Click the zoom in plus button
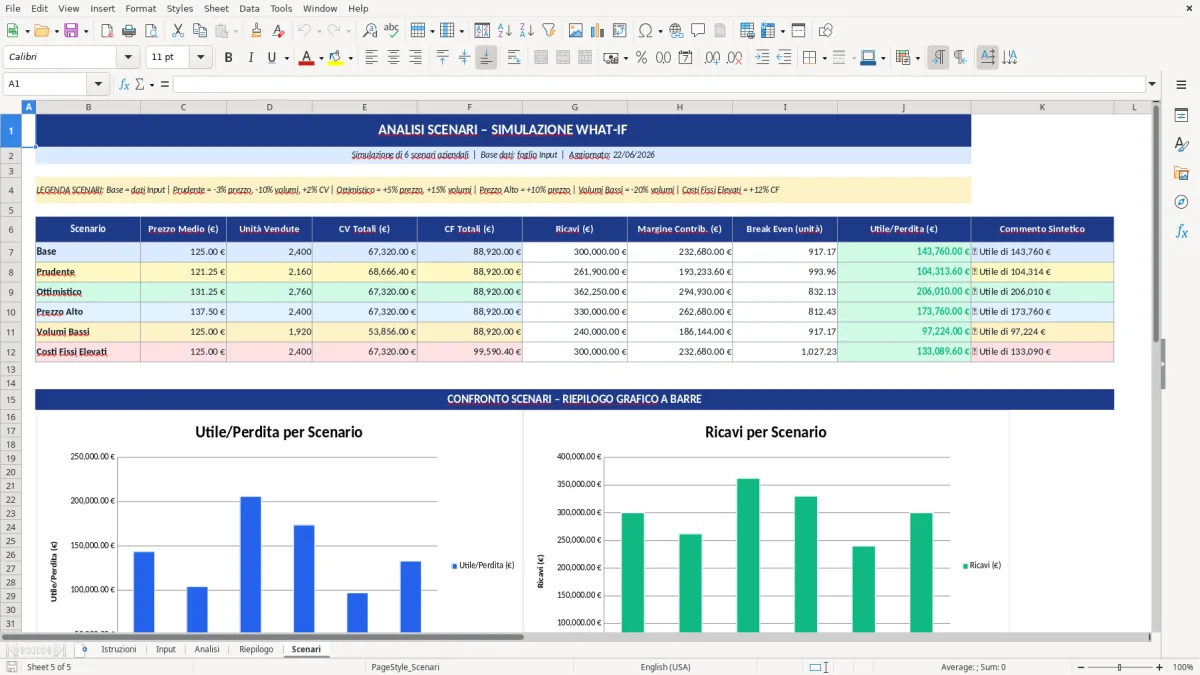Viewport: 1200px width, 675px height. tap(1159, 667)
